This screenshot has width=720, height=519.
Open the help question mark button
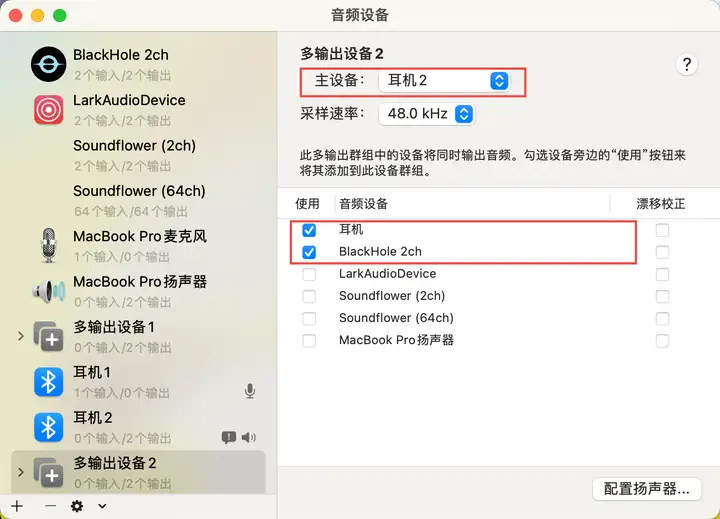tap(686, 65)
